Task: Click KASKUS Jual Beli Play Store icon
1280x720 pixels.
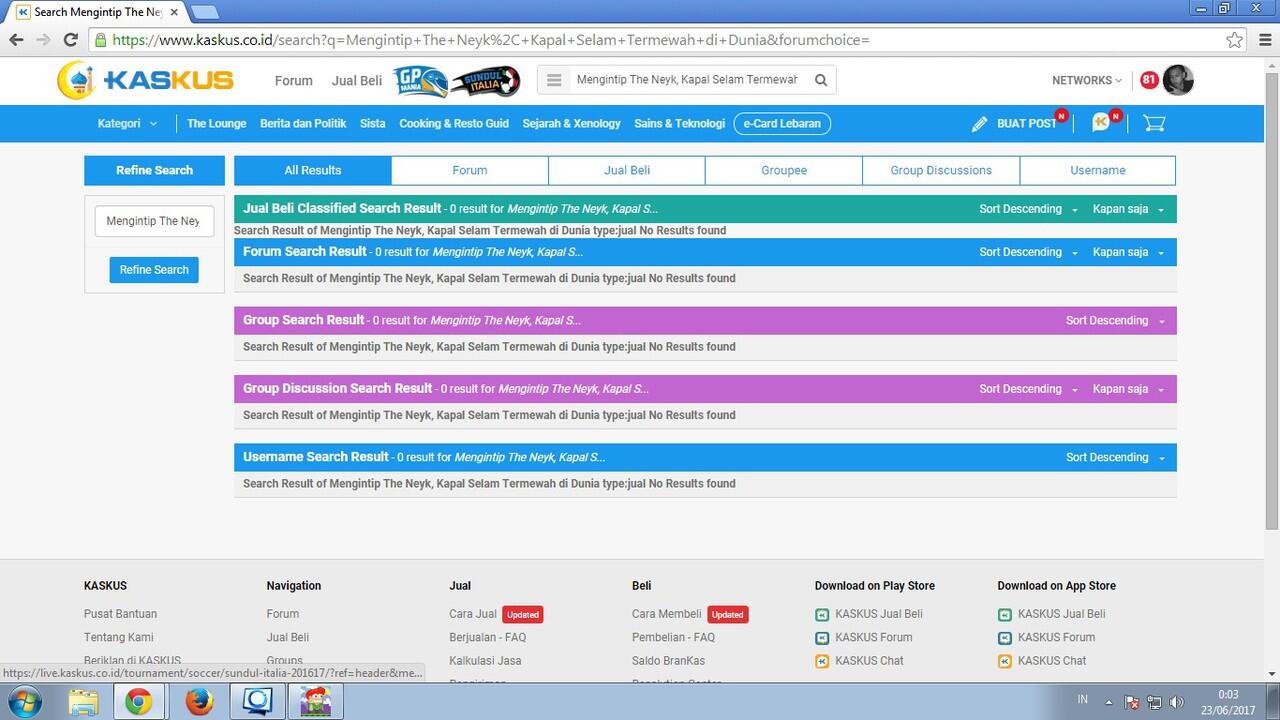Action: [822, 615]
